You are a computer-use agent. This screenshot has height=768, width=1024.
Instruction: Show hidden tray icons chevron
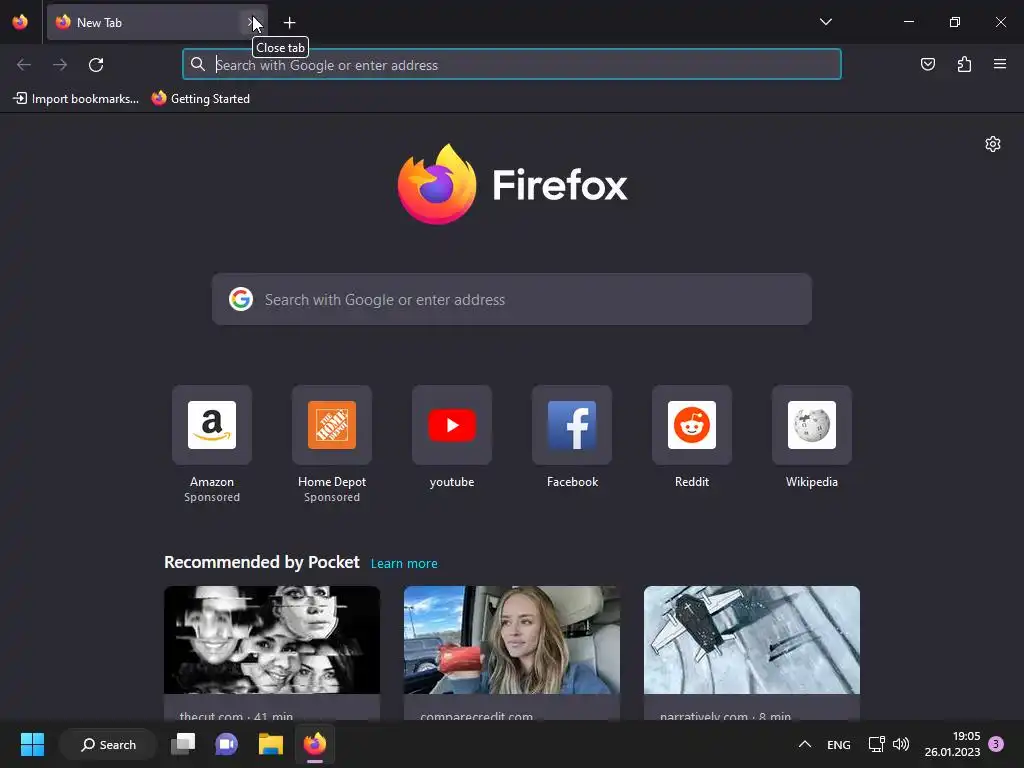click(805, 744)
